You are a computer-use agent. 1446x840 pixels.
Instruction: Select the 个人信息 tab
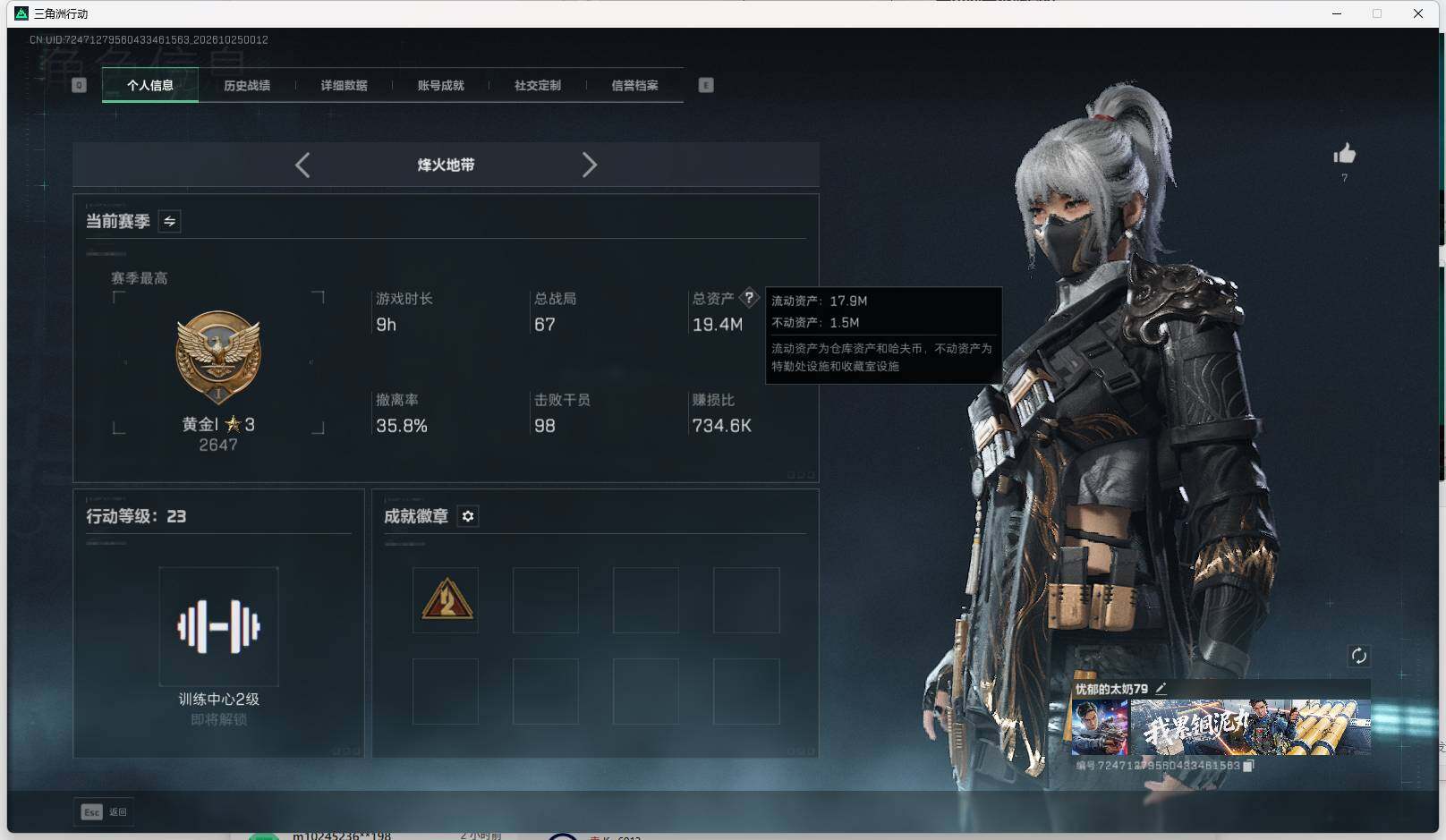150,86
